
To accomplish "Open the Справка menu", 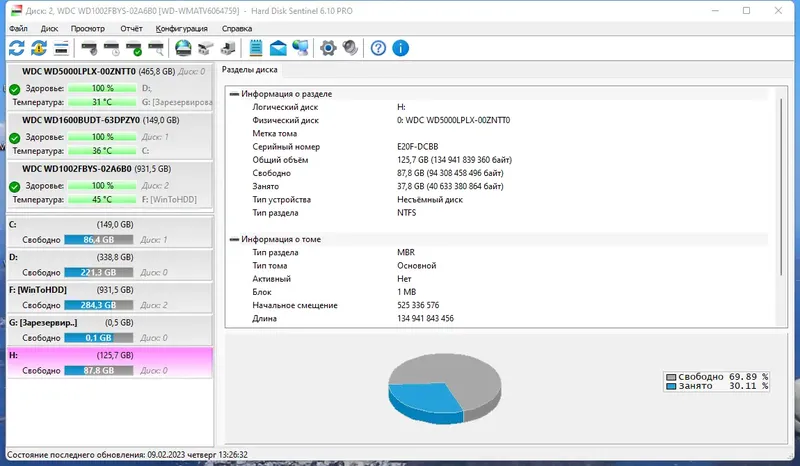I will point(237,29).
